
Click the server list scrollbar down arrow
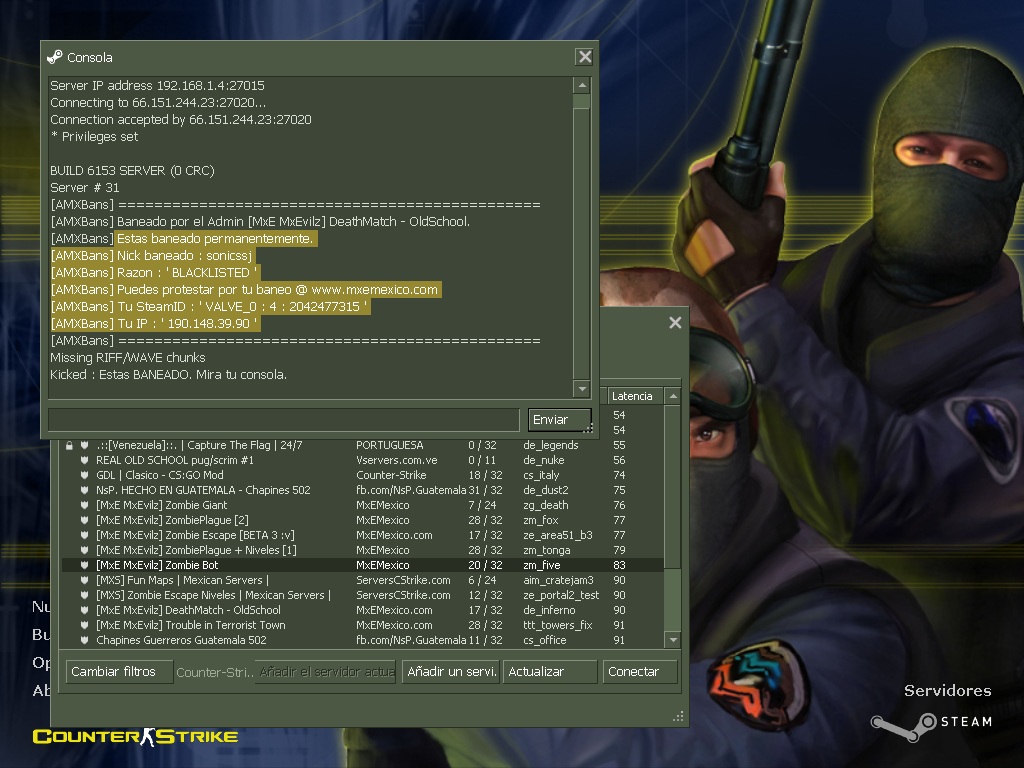673,640
